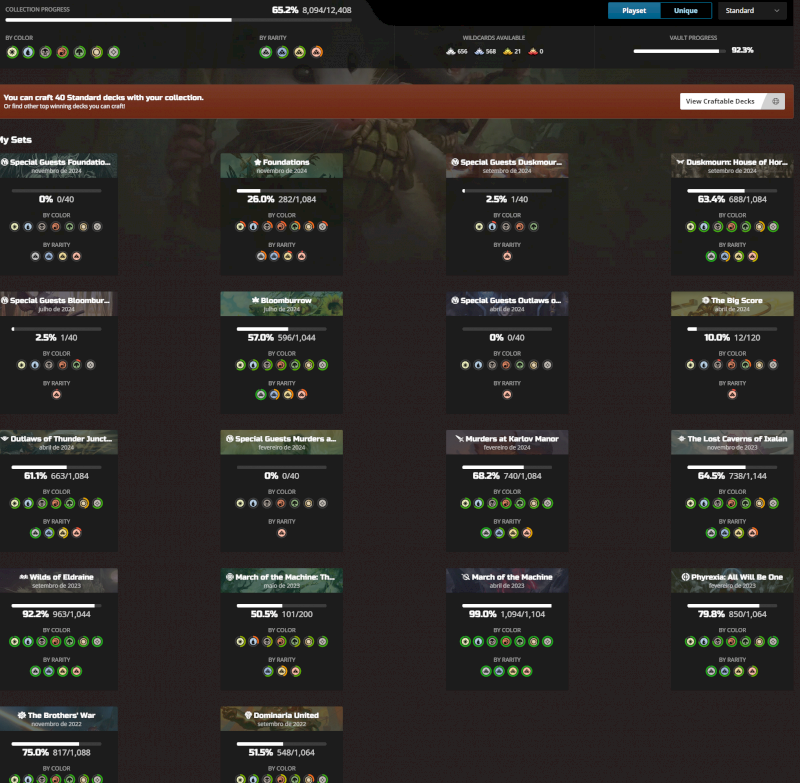
Task: Click the '101/200' March of the Machine: Th... count
Action: pos(296,614)
